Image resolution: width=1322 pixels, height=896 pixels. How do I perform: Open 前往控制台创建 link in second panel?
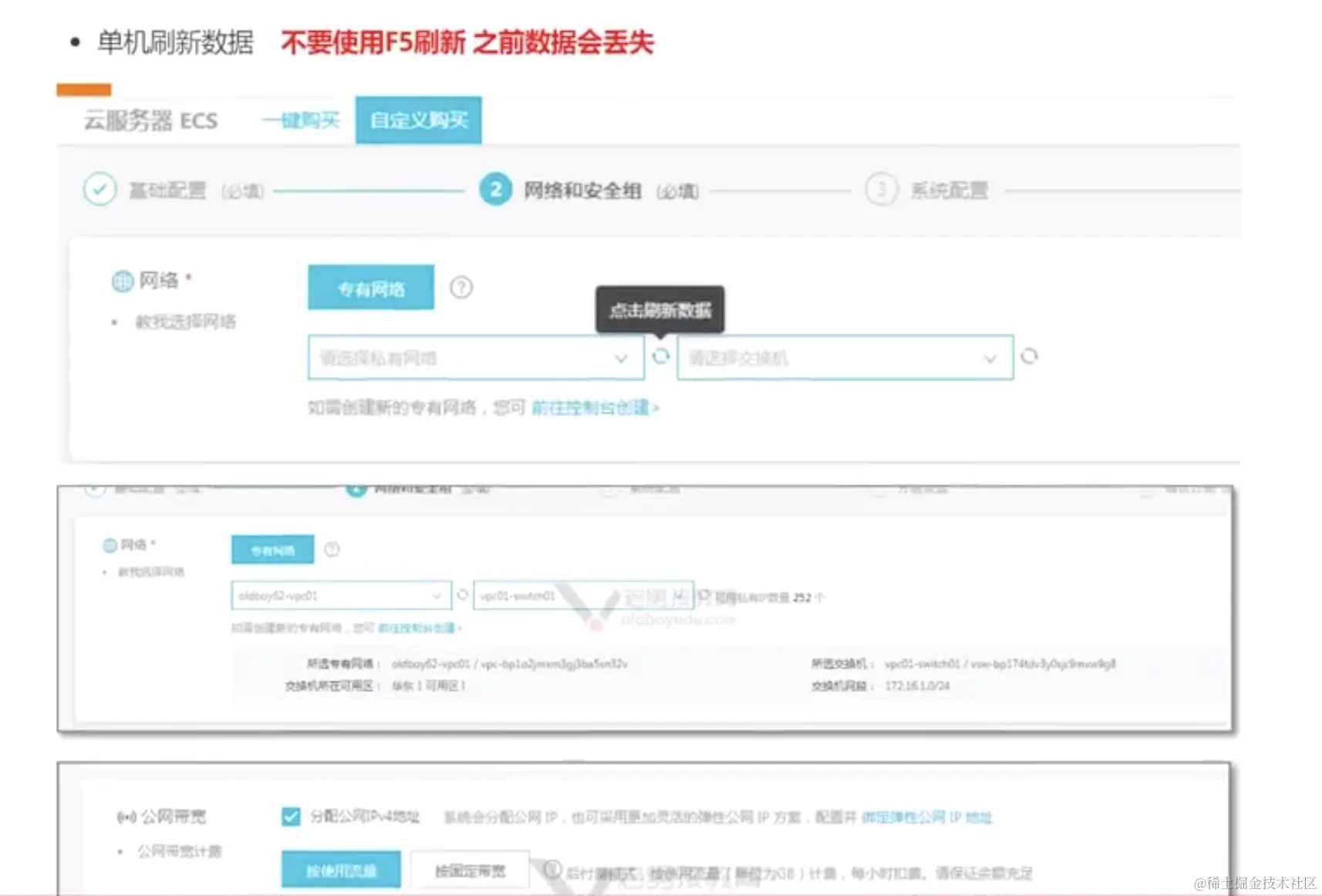tap(419, 628)
